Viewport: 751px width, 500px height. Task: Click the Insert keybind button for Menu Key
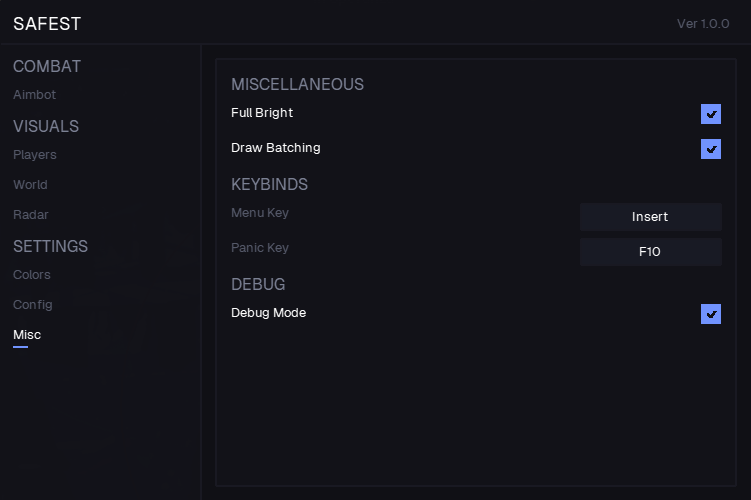tap(650, 217)
